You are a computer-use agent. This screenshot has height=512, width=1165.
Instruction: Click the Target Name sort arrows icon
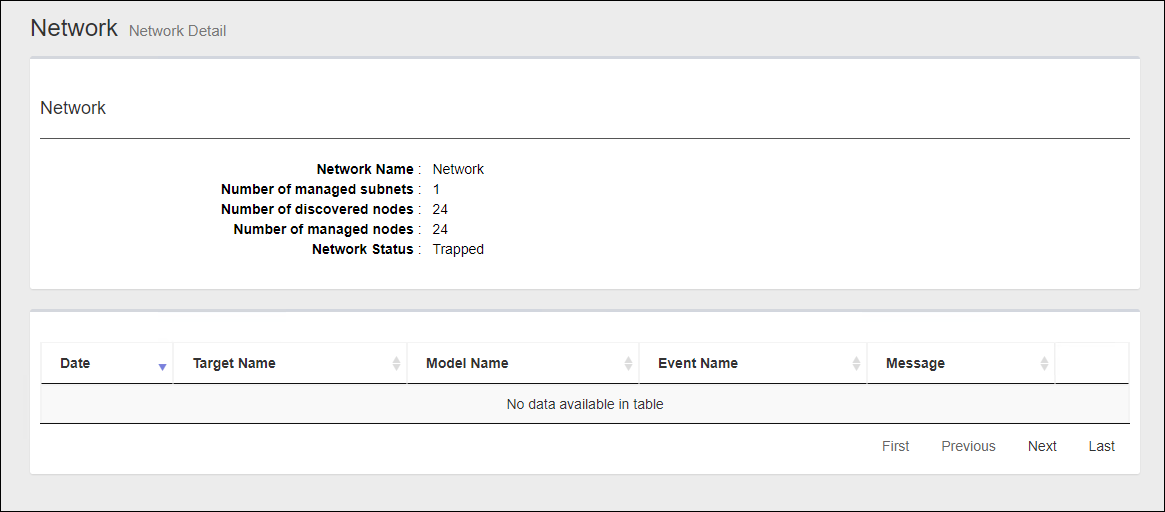(397, 364)
